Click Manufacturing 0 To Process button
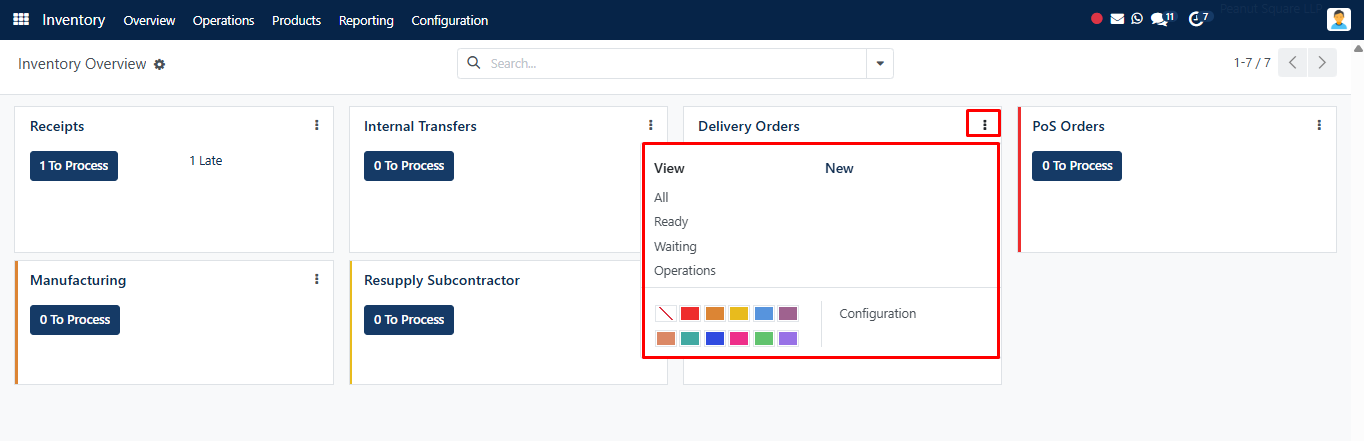 (75, 320)
